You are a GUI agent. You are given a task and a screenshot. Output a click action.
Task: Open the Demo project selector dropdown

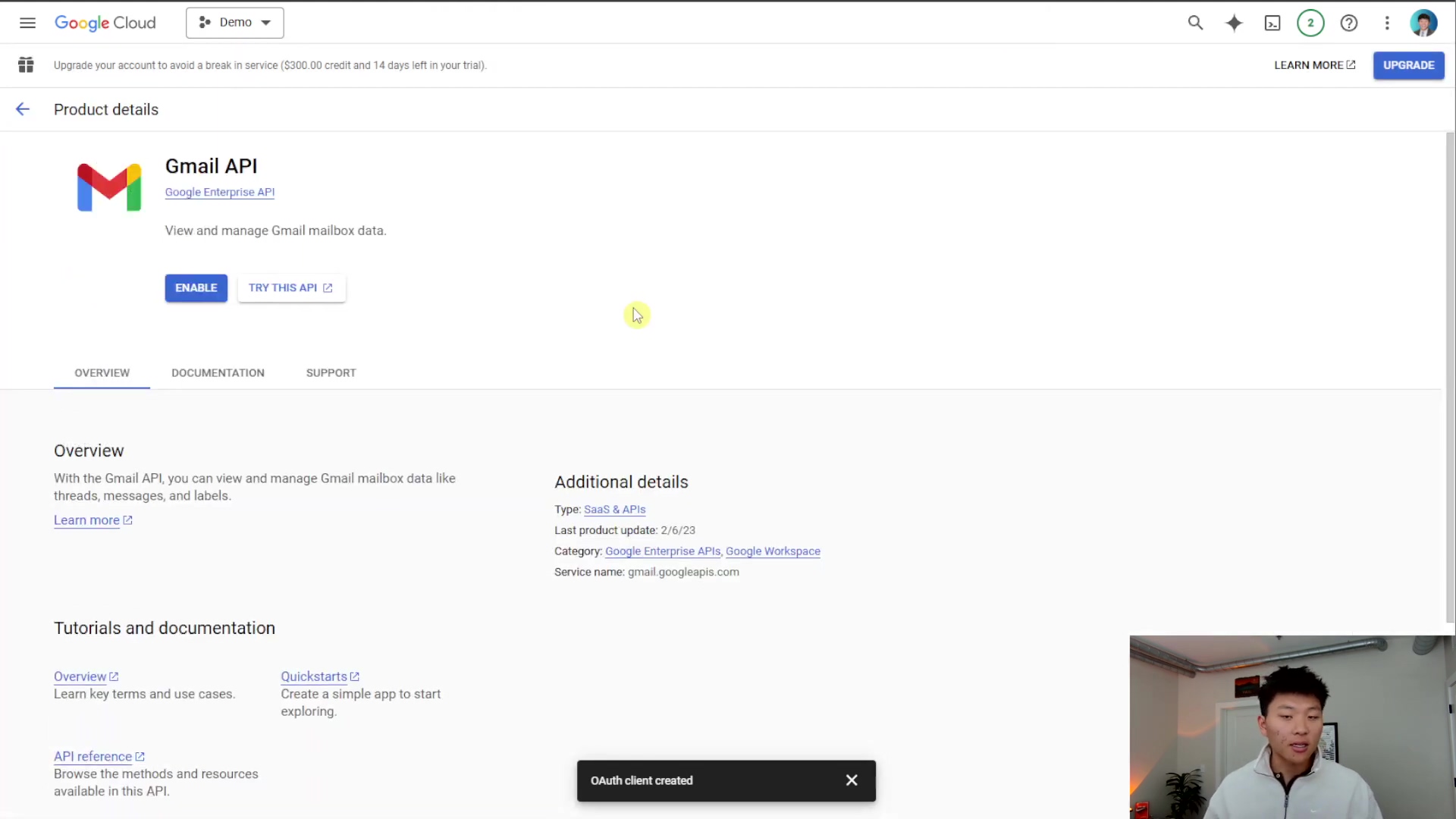click(x=235, y=23)
